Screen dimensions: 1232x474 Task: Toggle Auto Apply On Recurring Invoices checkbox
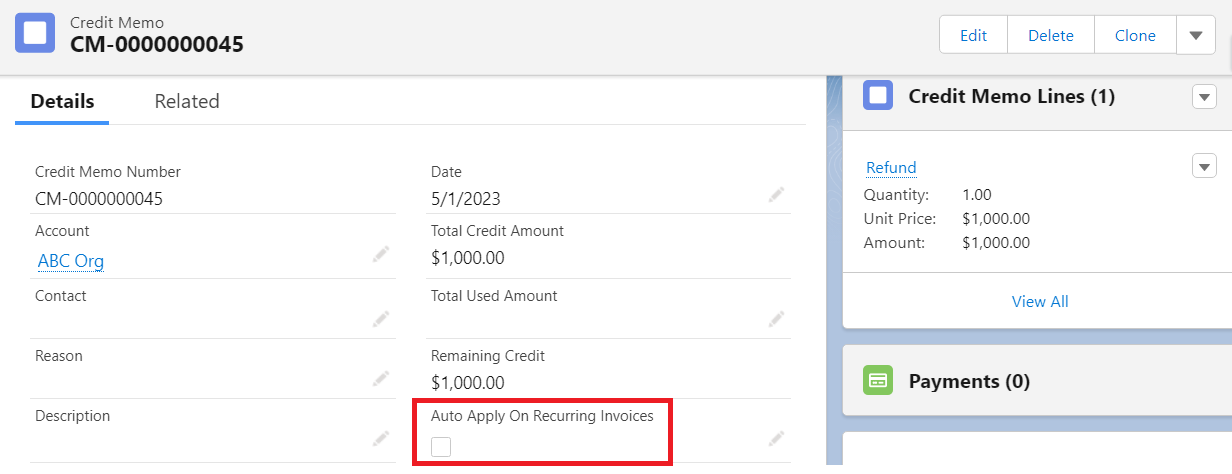point(441,447)
